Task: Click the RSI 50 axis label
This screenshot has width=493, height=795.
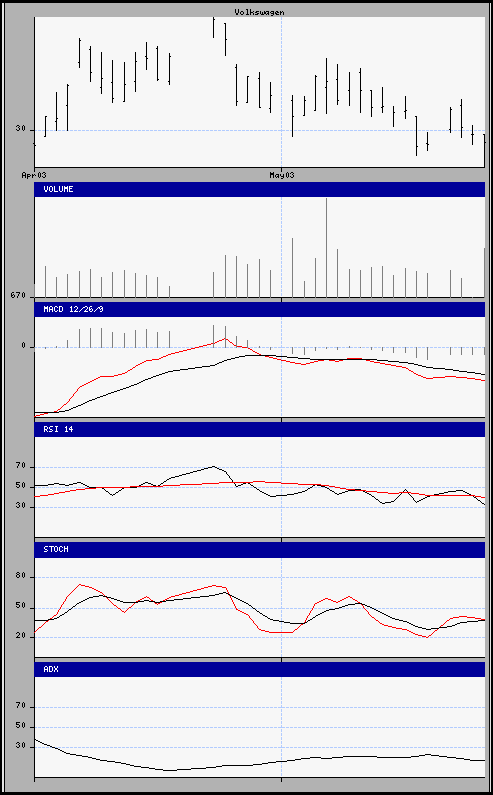Action: tap(21, 486)
